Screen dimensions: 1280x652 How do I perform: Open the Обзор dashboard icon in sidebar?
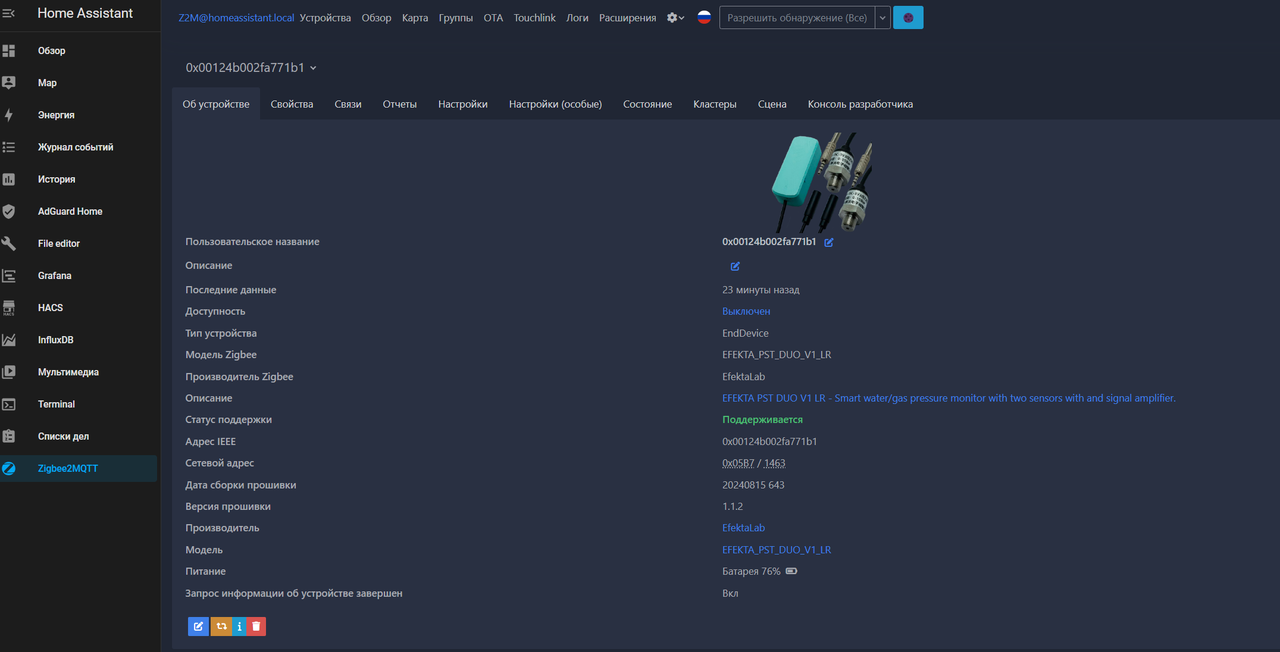coord(9,51)
